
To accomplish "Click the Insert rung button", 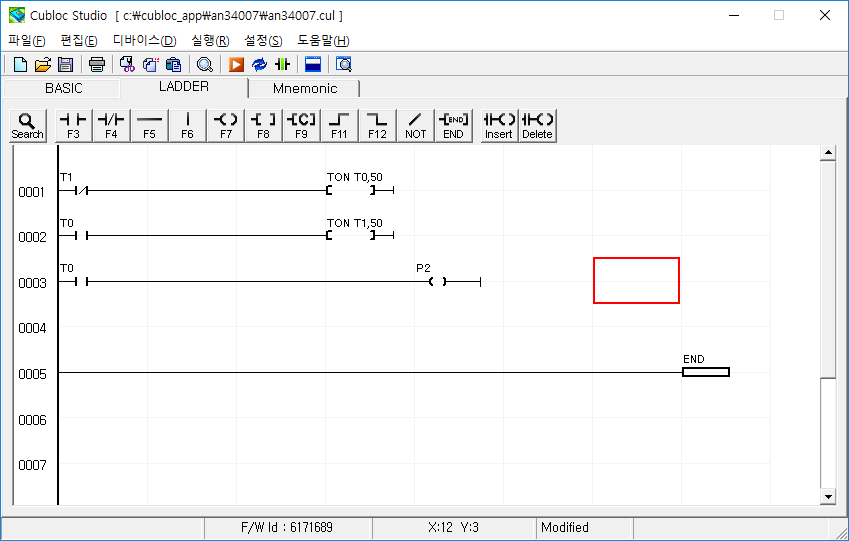I will [x=499, y=125].
